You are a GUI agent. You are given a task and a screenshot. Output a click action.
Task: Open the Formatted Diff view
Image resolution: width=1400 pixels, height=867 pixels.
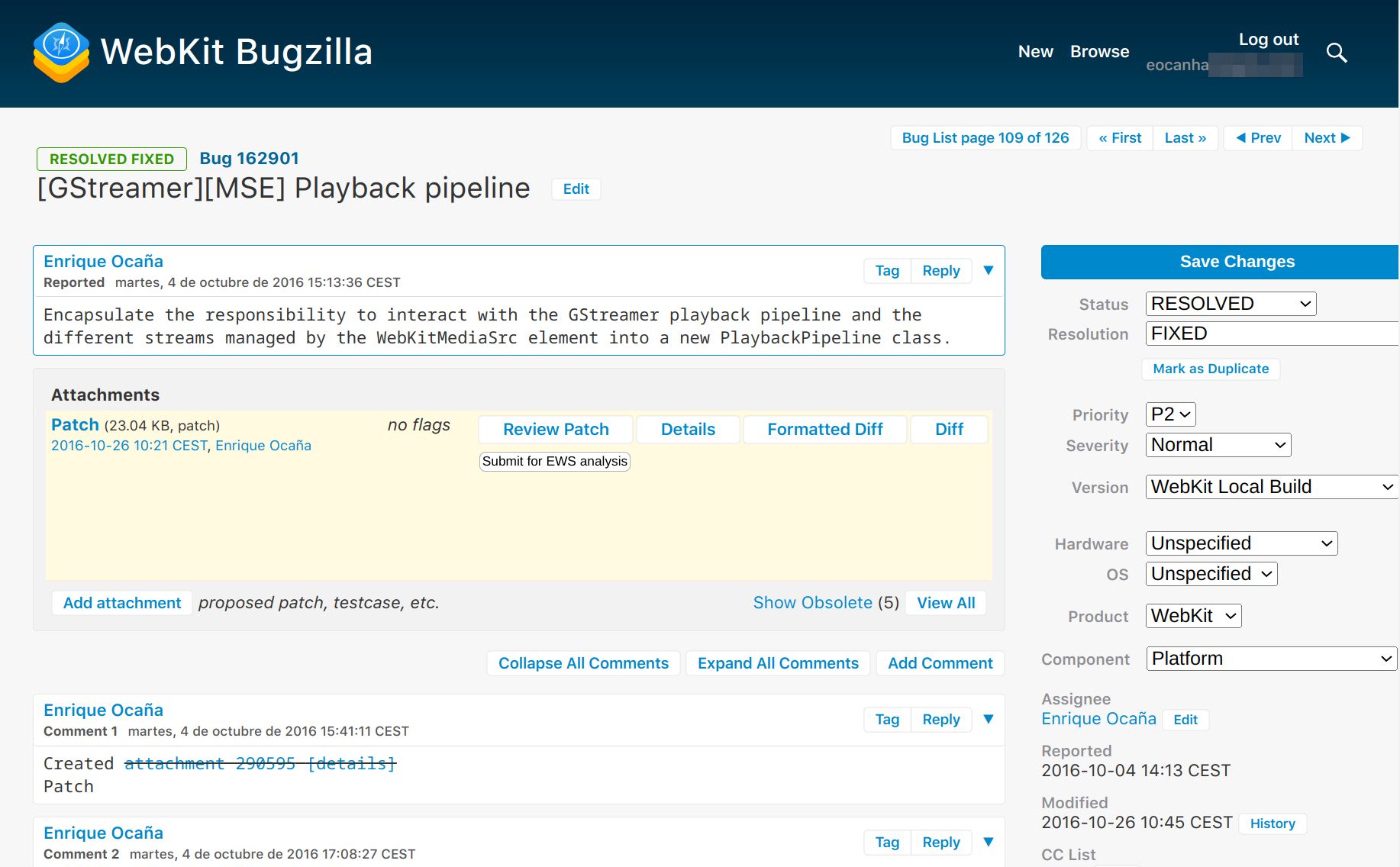(x=825, y=430)
